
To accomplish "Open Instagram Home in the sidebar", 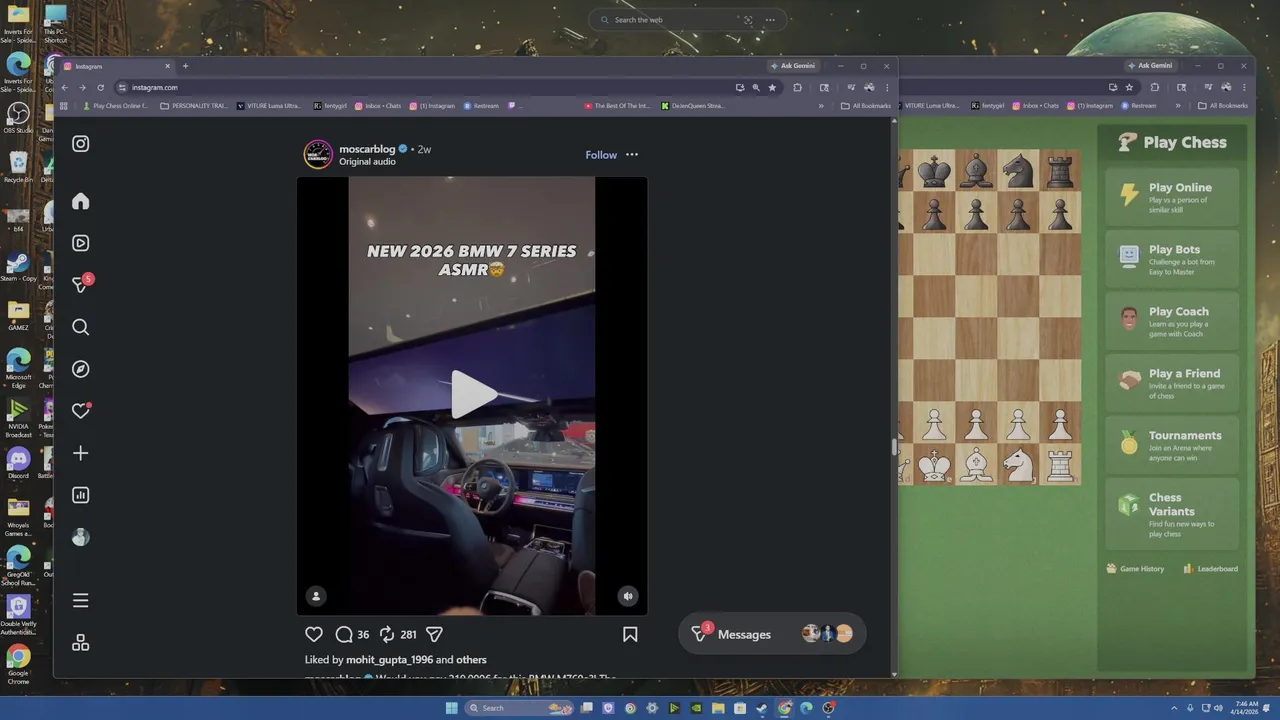I will 81,201.
